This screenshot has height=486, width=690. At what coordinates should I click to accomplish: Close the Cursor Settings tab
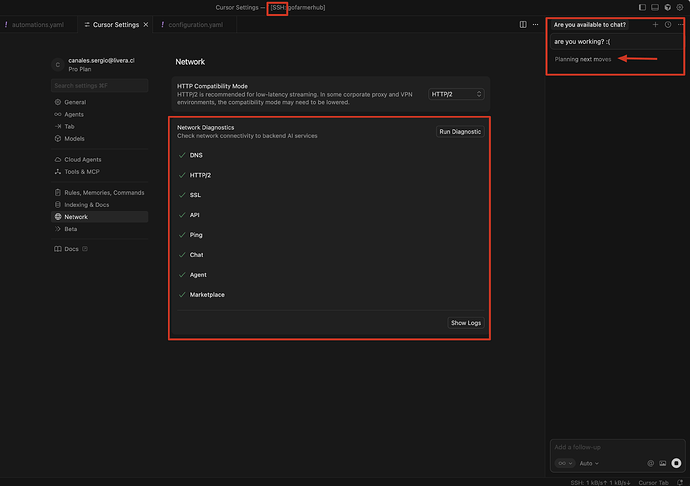coord(146,25)
